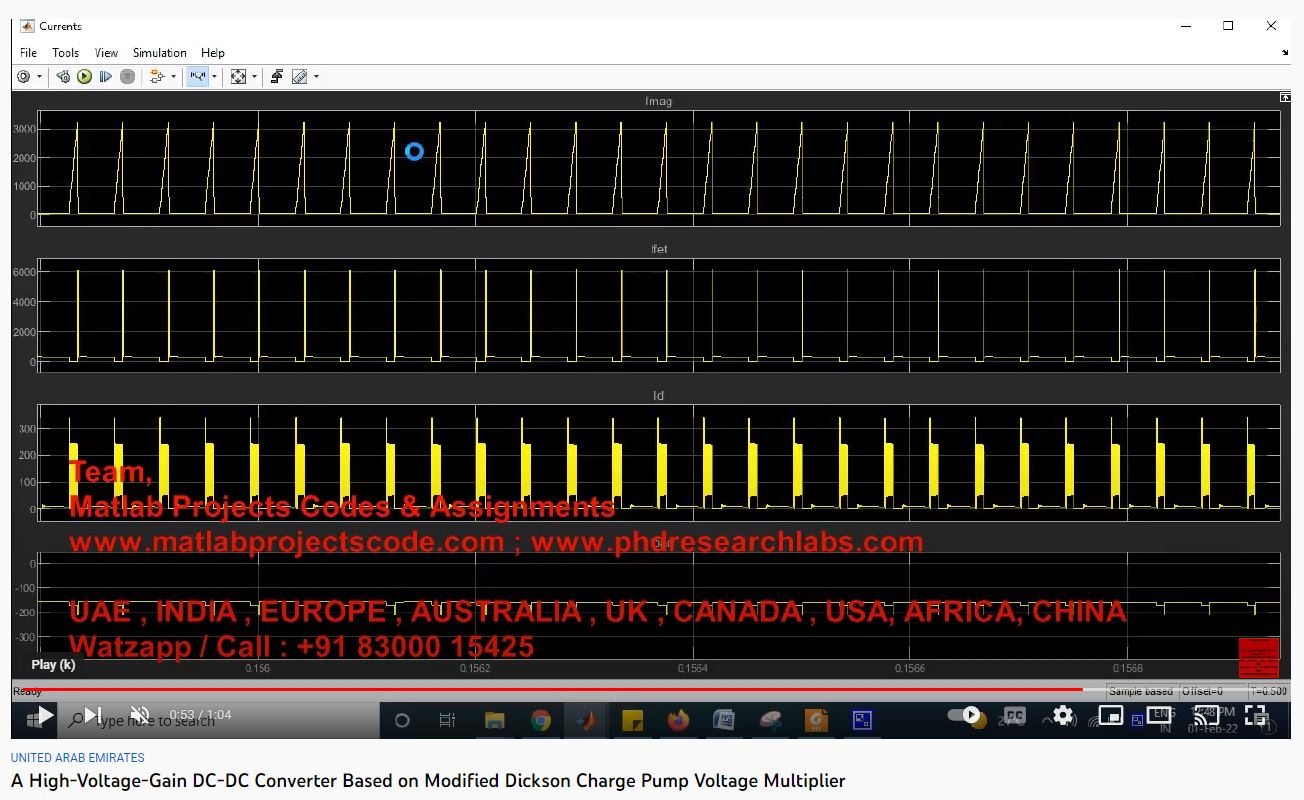The height and width of the screenshot is (800, 1304).
Task: Expand the Scale axes dropdown arrow
Action: [254, 77]
